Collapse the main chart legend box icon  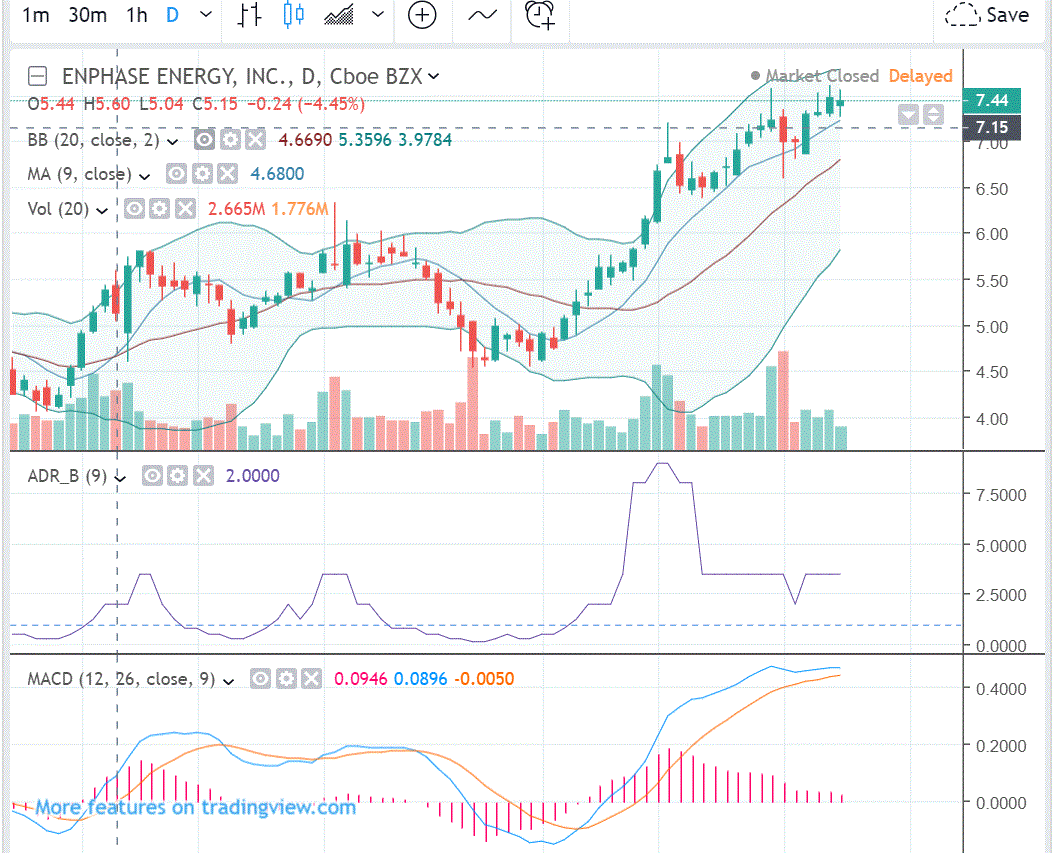[37, 77]
